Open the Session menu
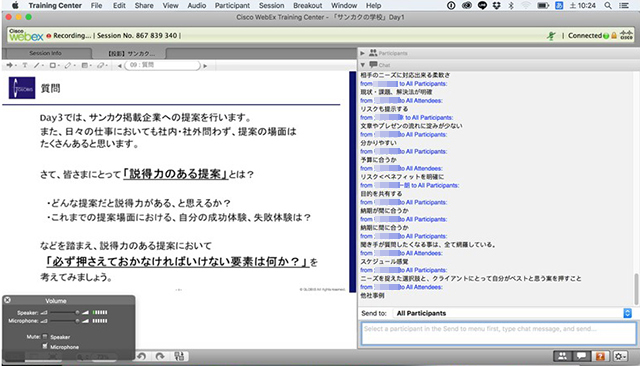 [x=271, y=5]
